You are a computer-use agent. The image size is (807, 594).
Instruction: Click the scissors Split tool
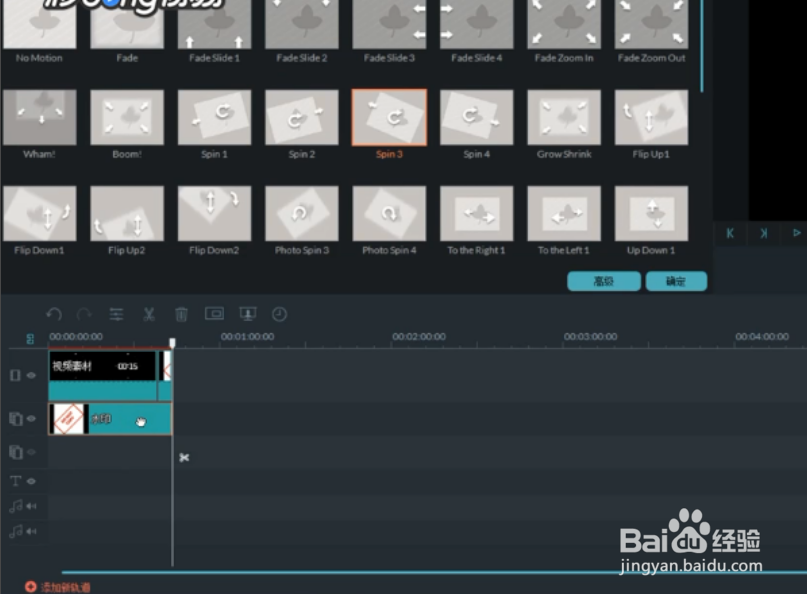[149, 314]
